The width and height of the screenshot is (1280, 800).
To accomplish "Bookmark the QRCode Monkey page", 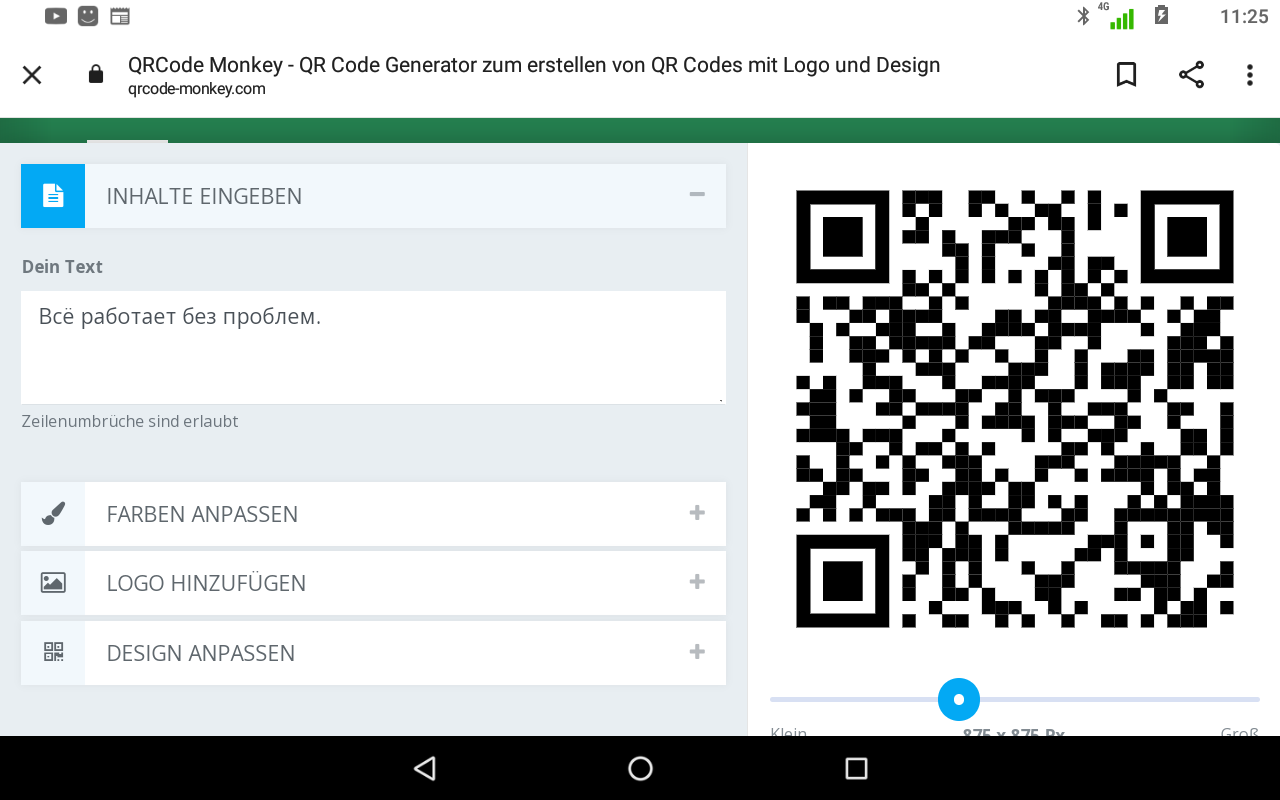I will point(1126,74).
